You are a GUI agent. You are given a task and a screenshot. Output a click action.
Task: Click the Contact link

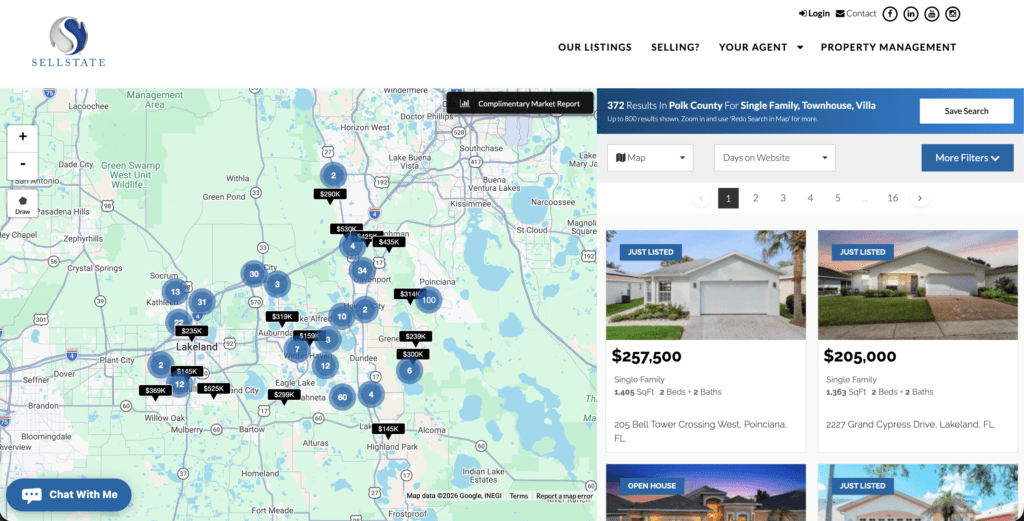(856, 13)
